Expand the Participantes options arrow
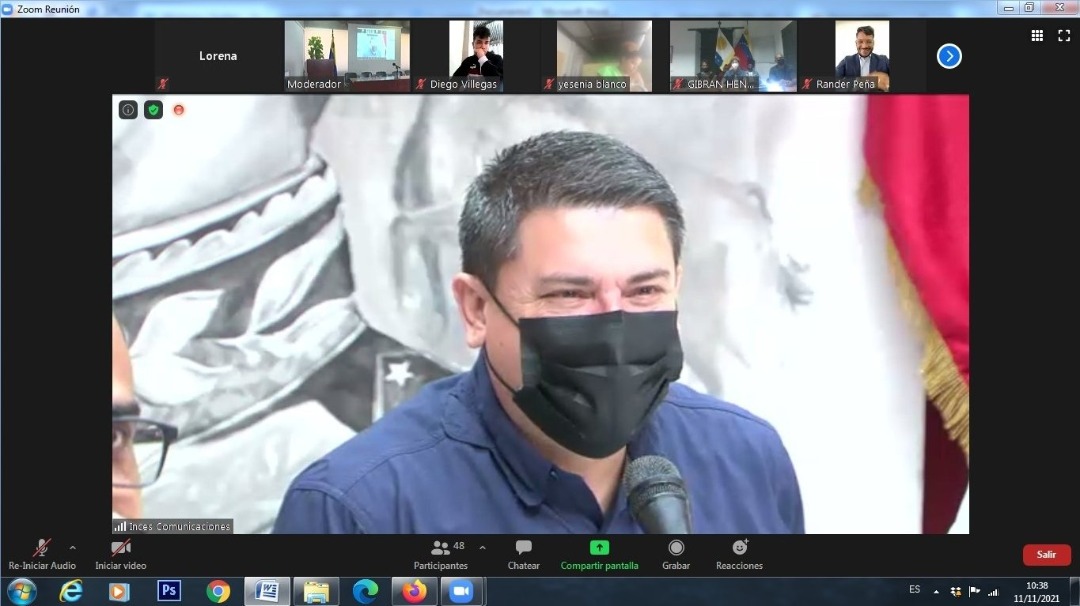The width and height of the screenshot is (1080, 606). click(x=483, y=548)
